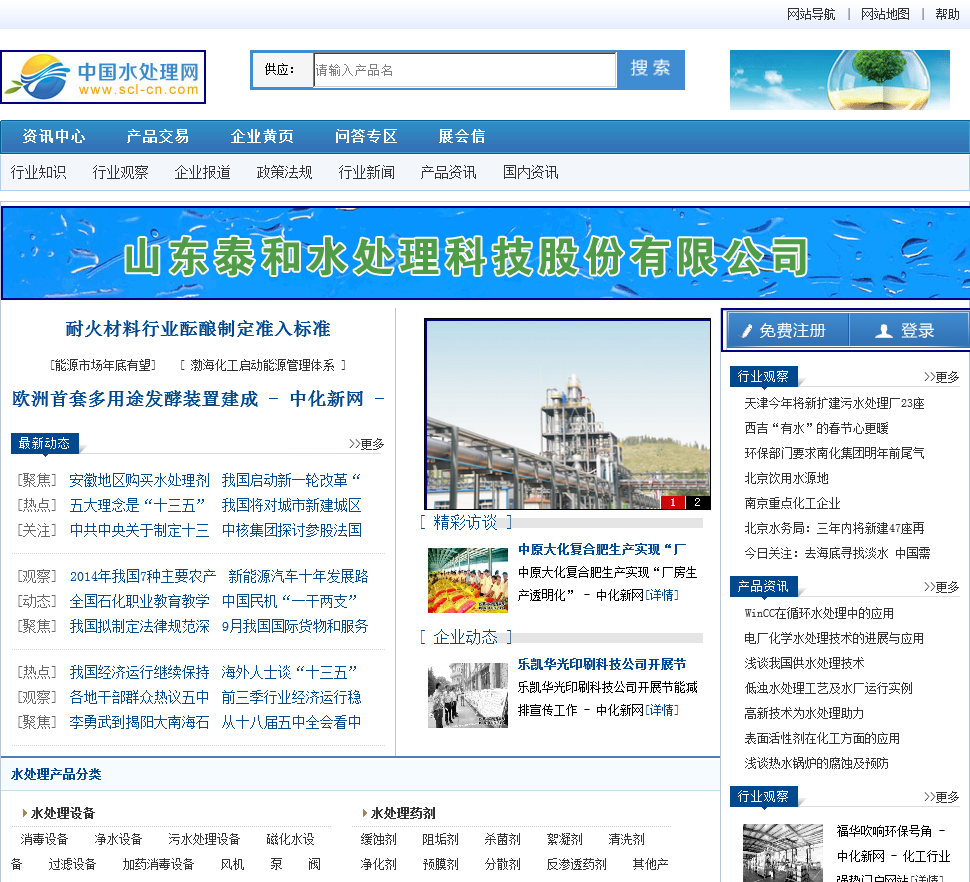Click the 中国水处理网 site logo

click(103, 77)
